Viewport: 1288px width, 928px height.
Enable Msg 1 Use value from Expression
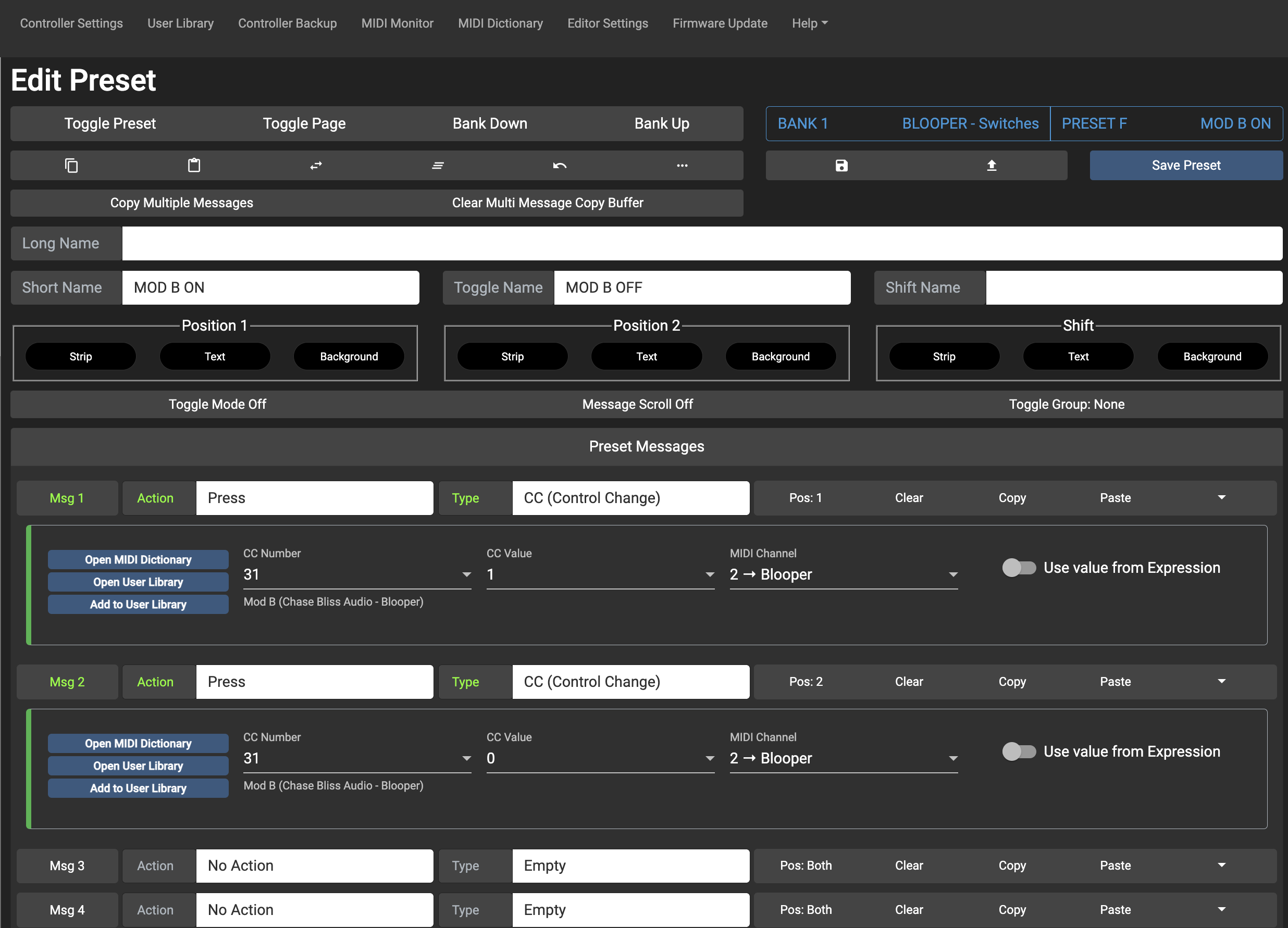1019,568
